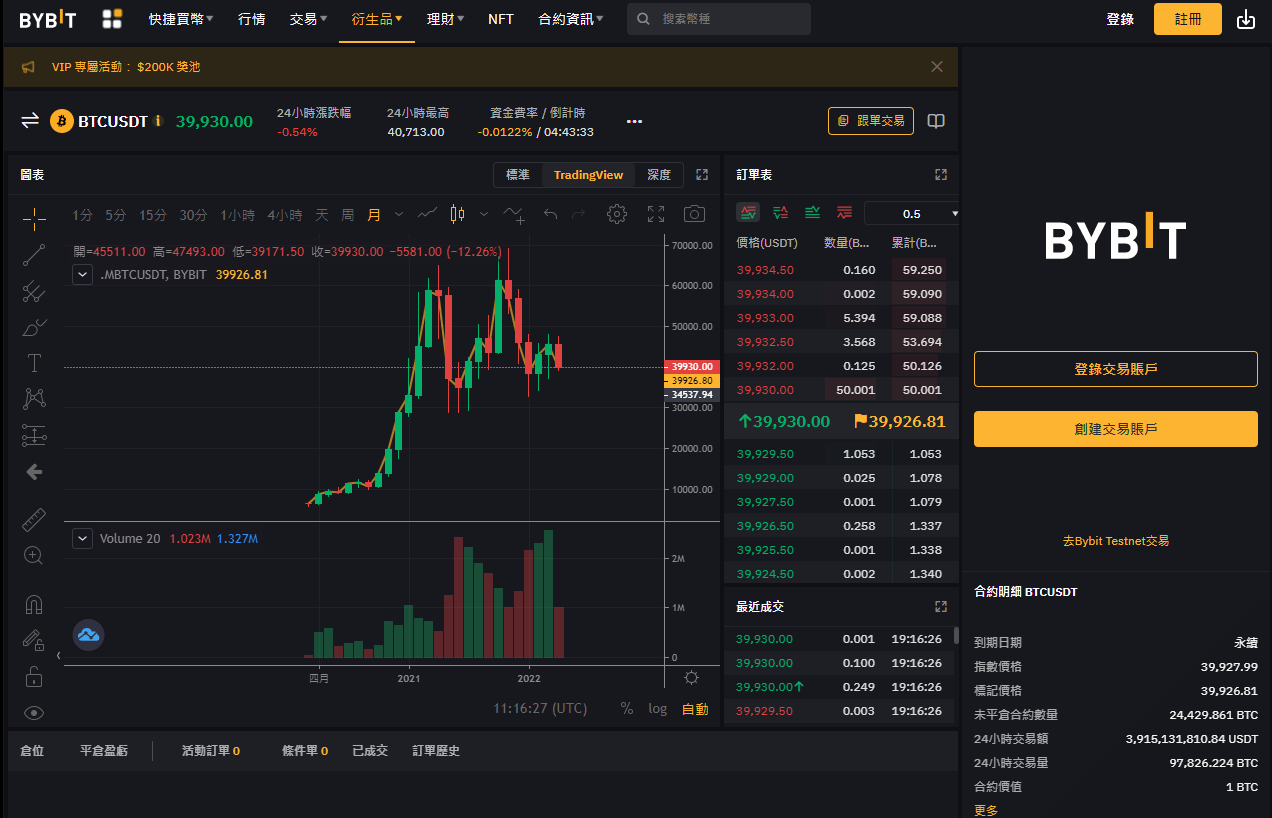Image resolution: width=1272 pixels, height=818 pixels.
Task: Toggle log scale on chart
Action: [x=657, y=709]
